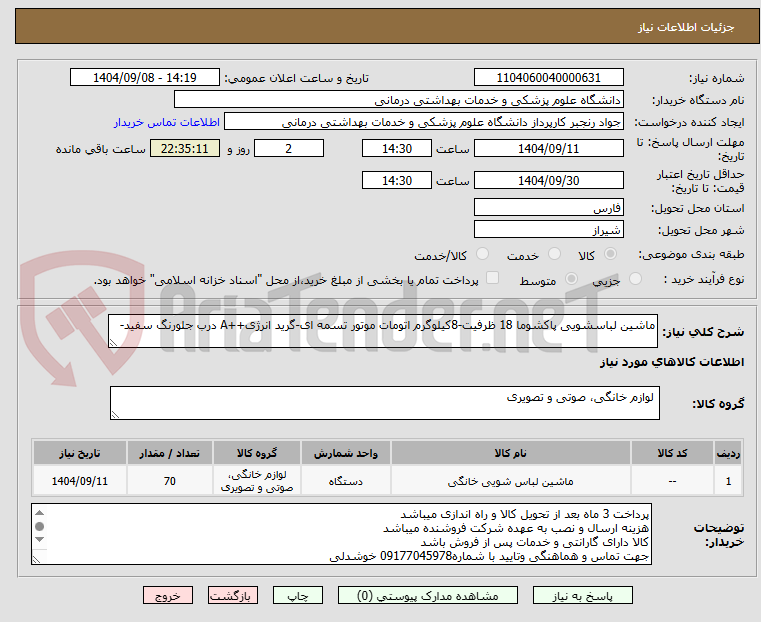Click the اطلاعات کالاهای مورد نیاز heading
The height and width of the screenshot is (622, 761).
(672, 362)
